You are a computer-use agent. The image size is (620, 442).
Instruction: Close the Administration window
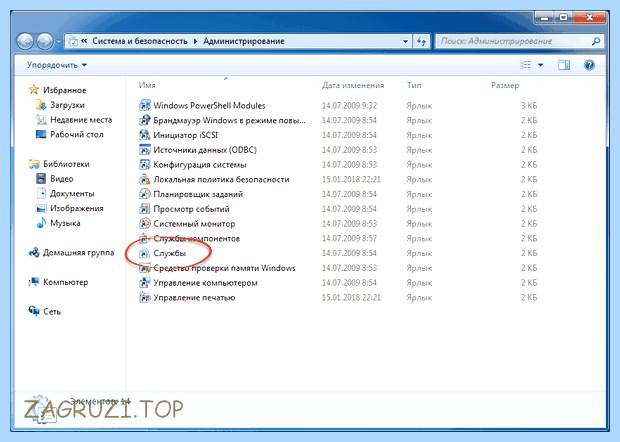pyautogui.click(x=590, y=17)
